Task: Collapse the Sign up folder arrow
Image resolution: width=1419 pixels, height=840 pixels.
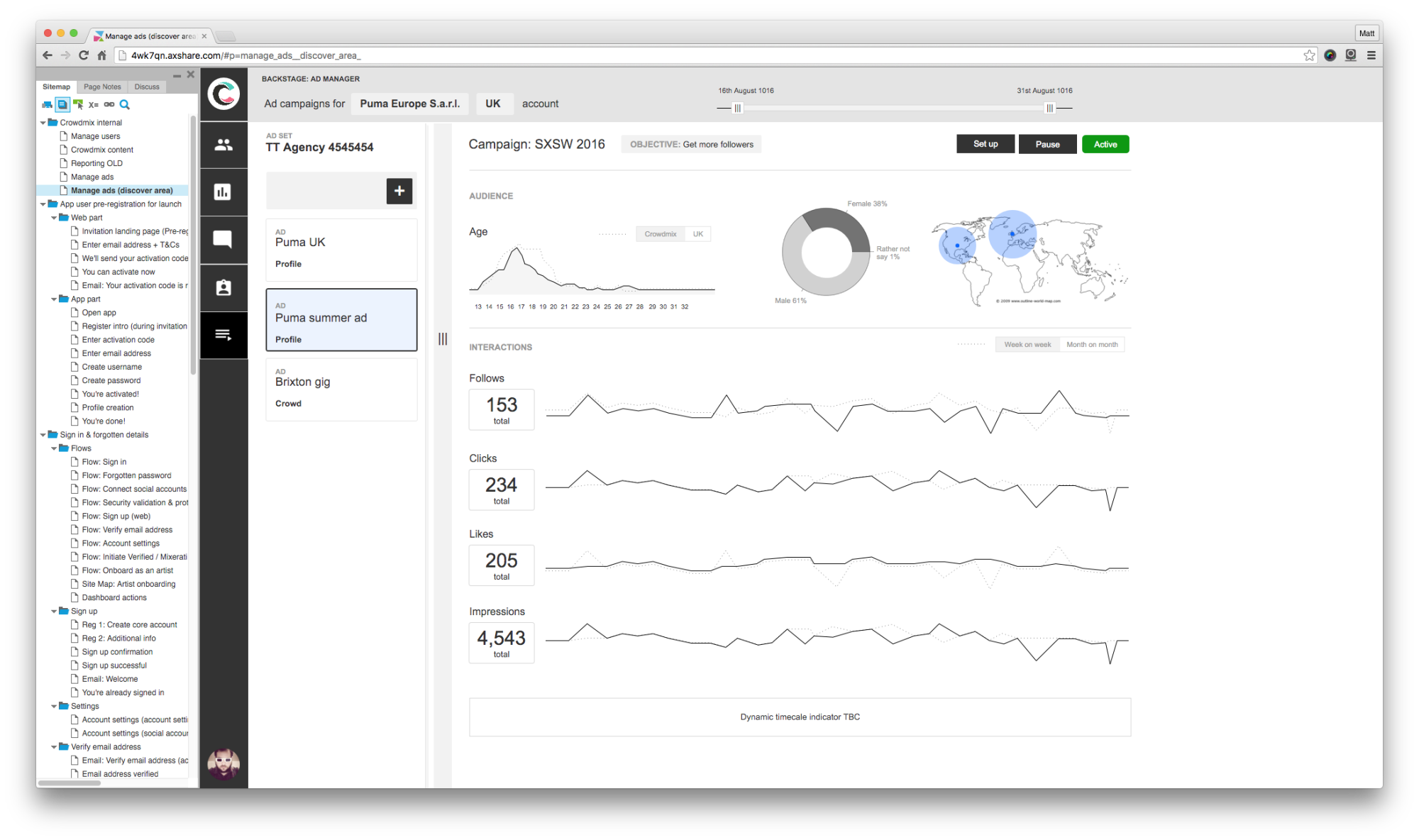Action: coord(54,612)
